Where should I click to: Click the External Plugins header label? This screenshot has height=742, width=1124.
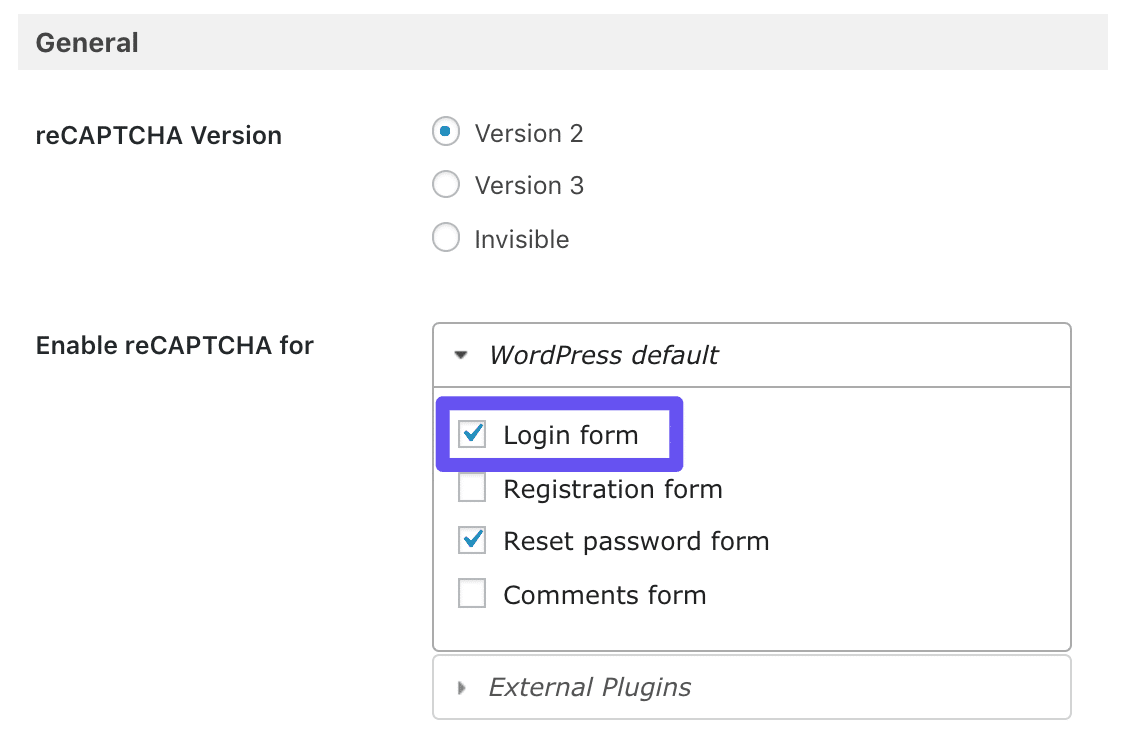pyautogui.click(x=589, y=687)
